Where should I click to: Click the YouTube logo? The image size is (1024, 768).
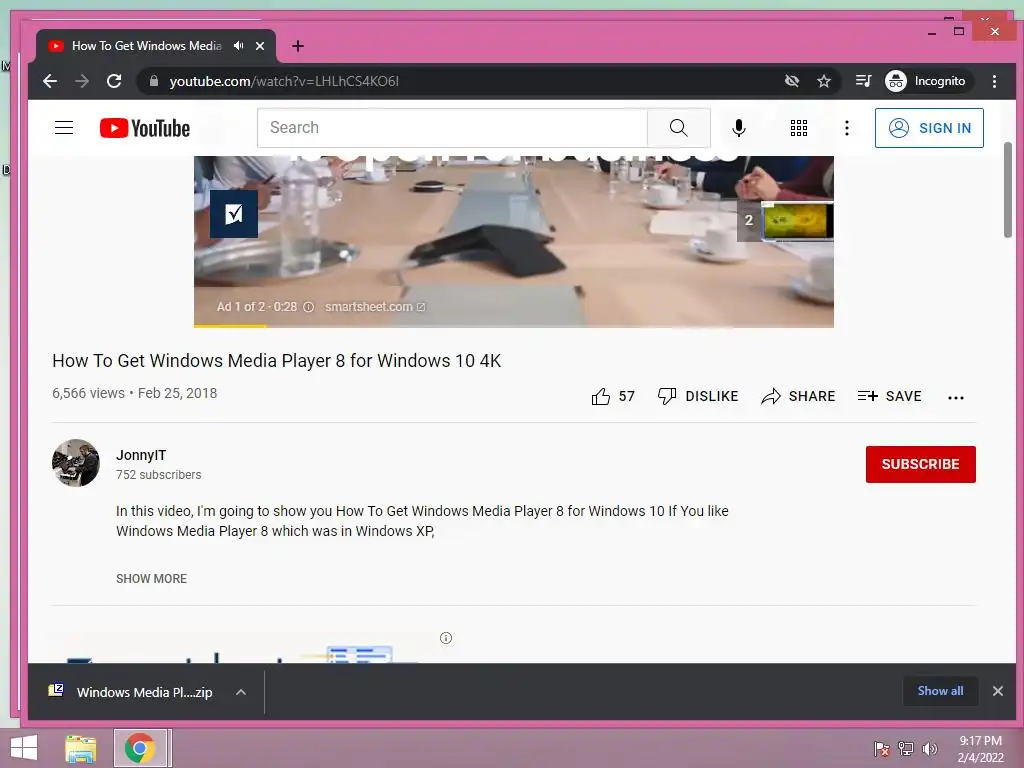pyautogui.click(x=145, y=128)
